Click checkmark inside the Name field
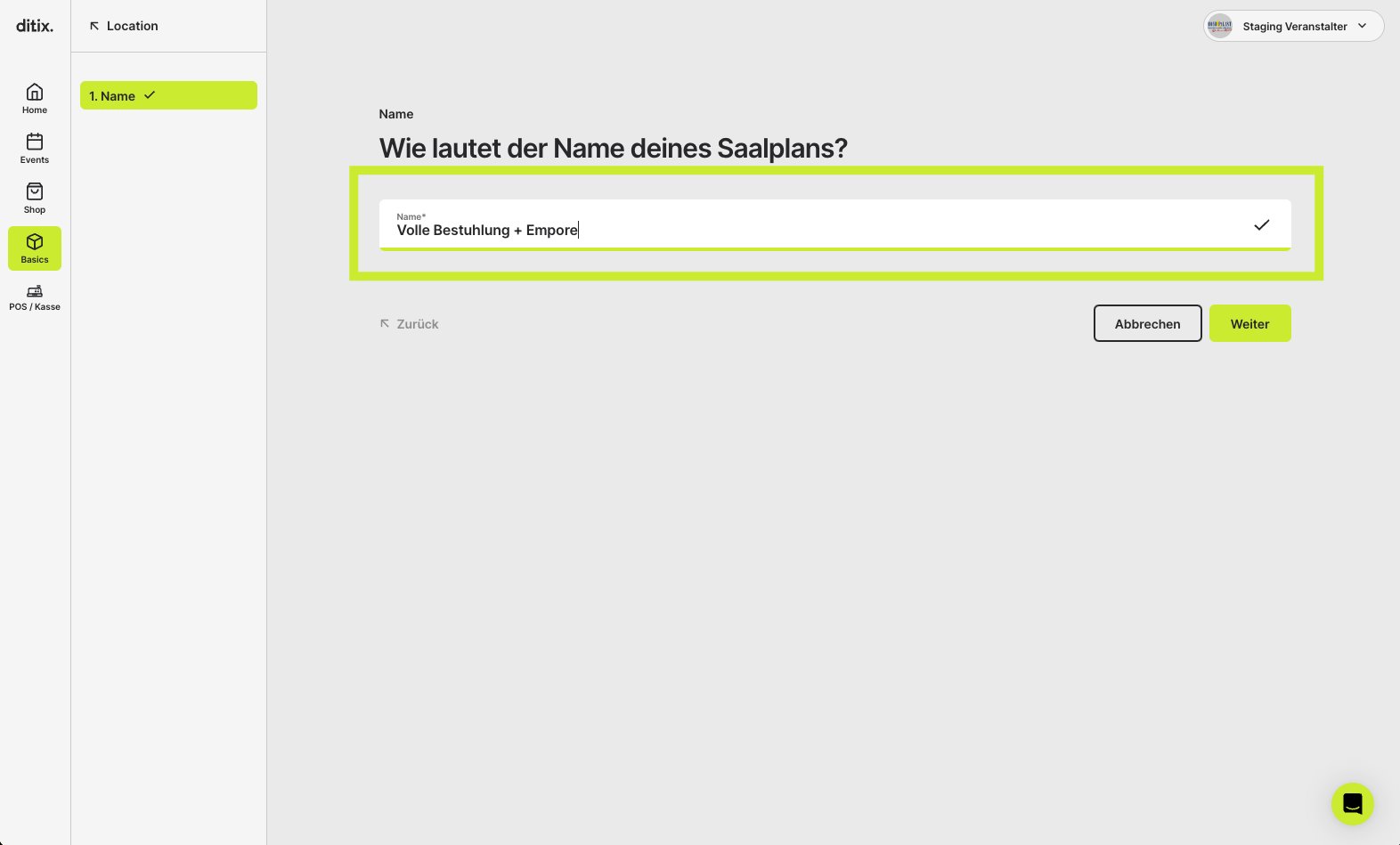This screenshot has height=845, width=1400. [x=1261, y=225]
